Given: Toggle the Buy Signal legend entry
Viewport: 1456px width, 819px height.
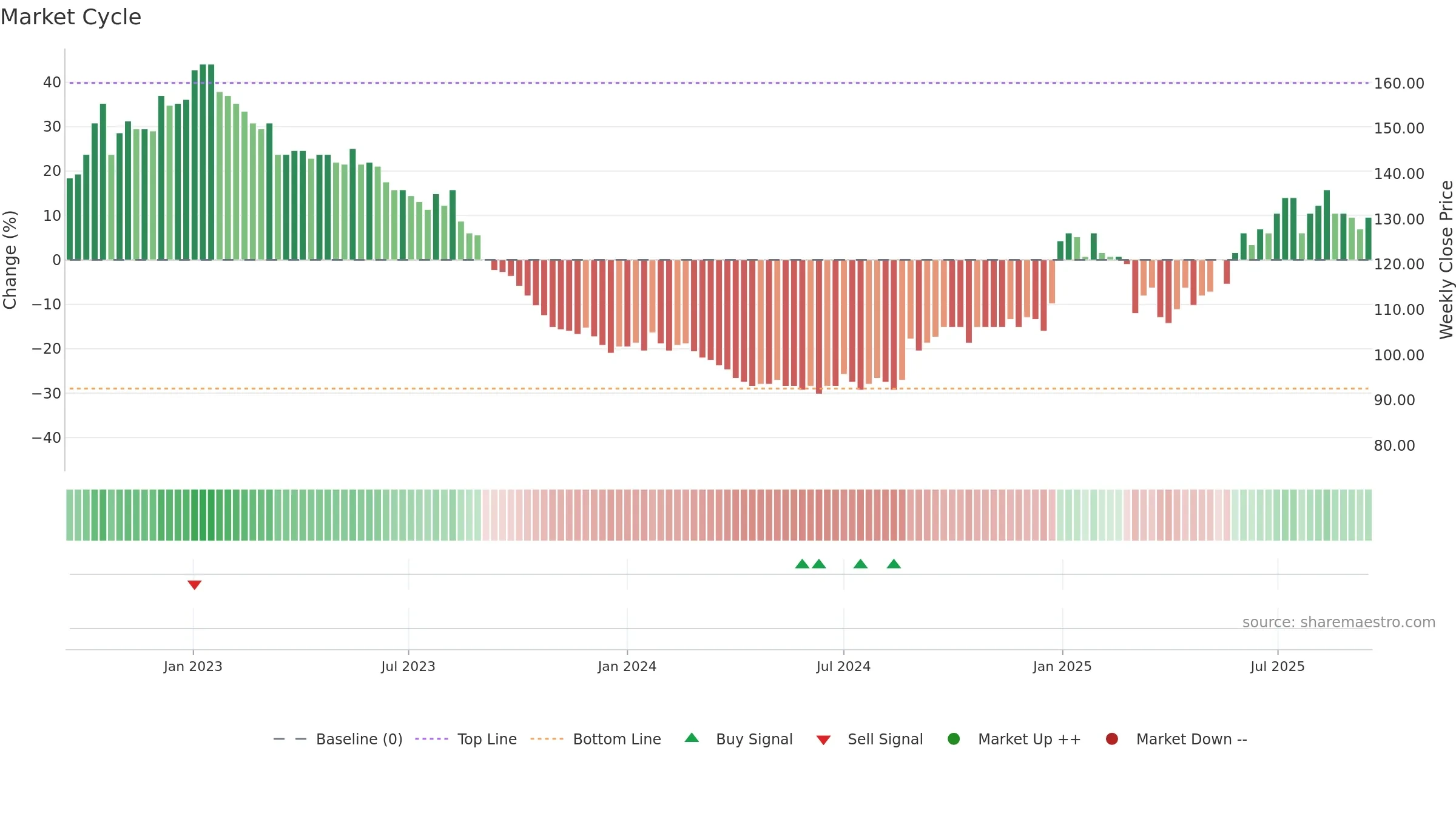Looking at the screenshot, I should pyautogui.click(x=738, y=739).
